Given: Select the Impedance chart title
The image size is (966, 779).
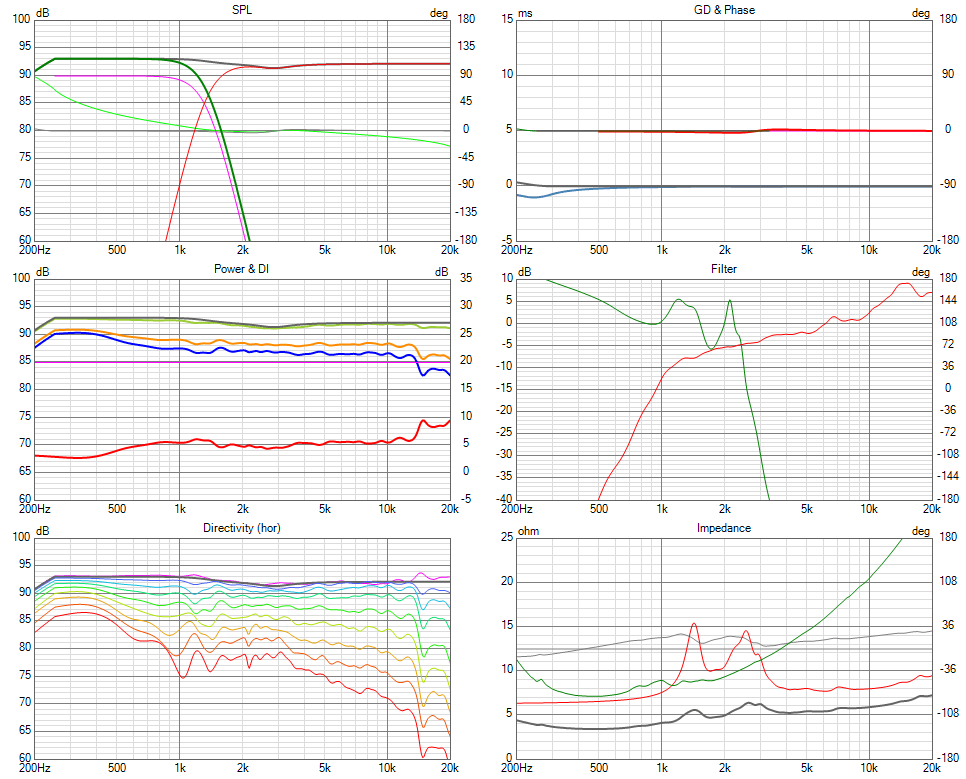Looking at the screenshot, I should click(724, 528).
